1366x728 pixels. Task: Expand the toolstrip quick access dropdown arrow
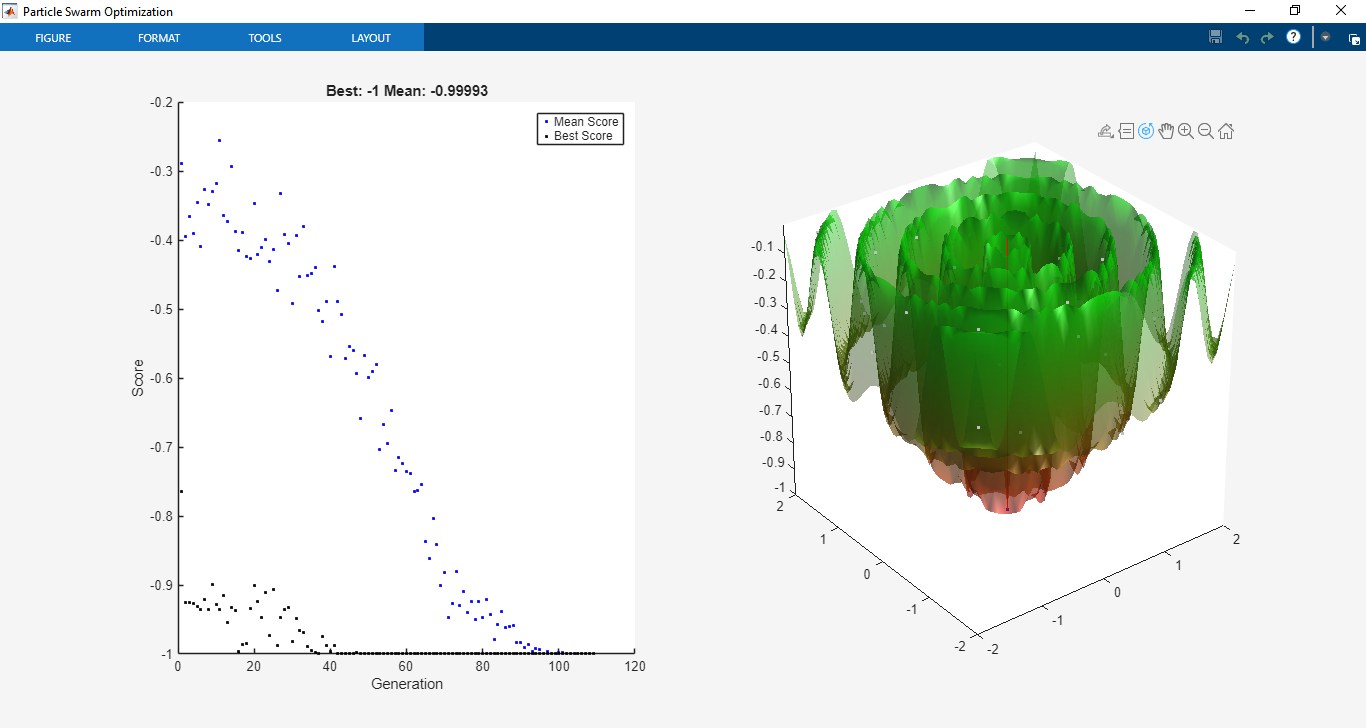point(1326,37)
